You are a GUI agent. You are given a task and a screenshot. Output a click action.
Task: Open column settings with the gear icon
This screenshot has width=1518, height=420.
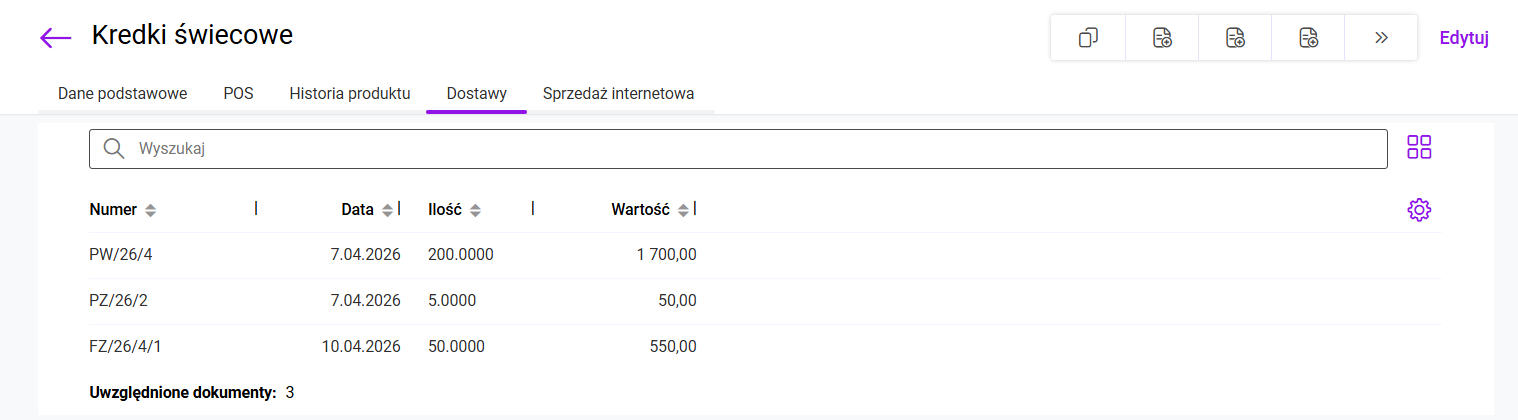click(1419, 210)
